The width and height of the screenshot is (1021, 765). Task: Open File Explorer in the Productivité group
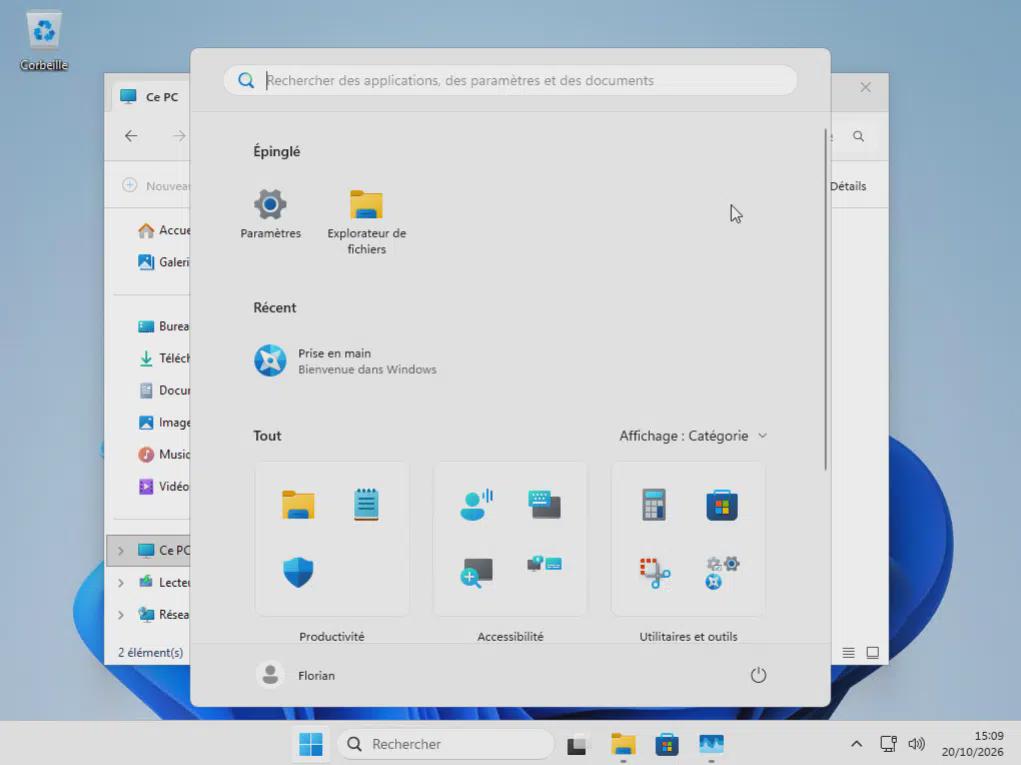298,505
